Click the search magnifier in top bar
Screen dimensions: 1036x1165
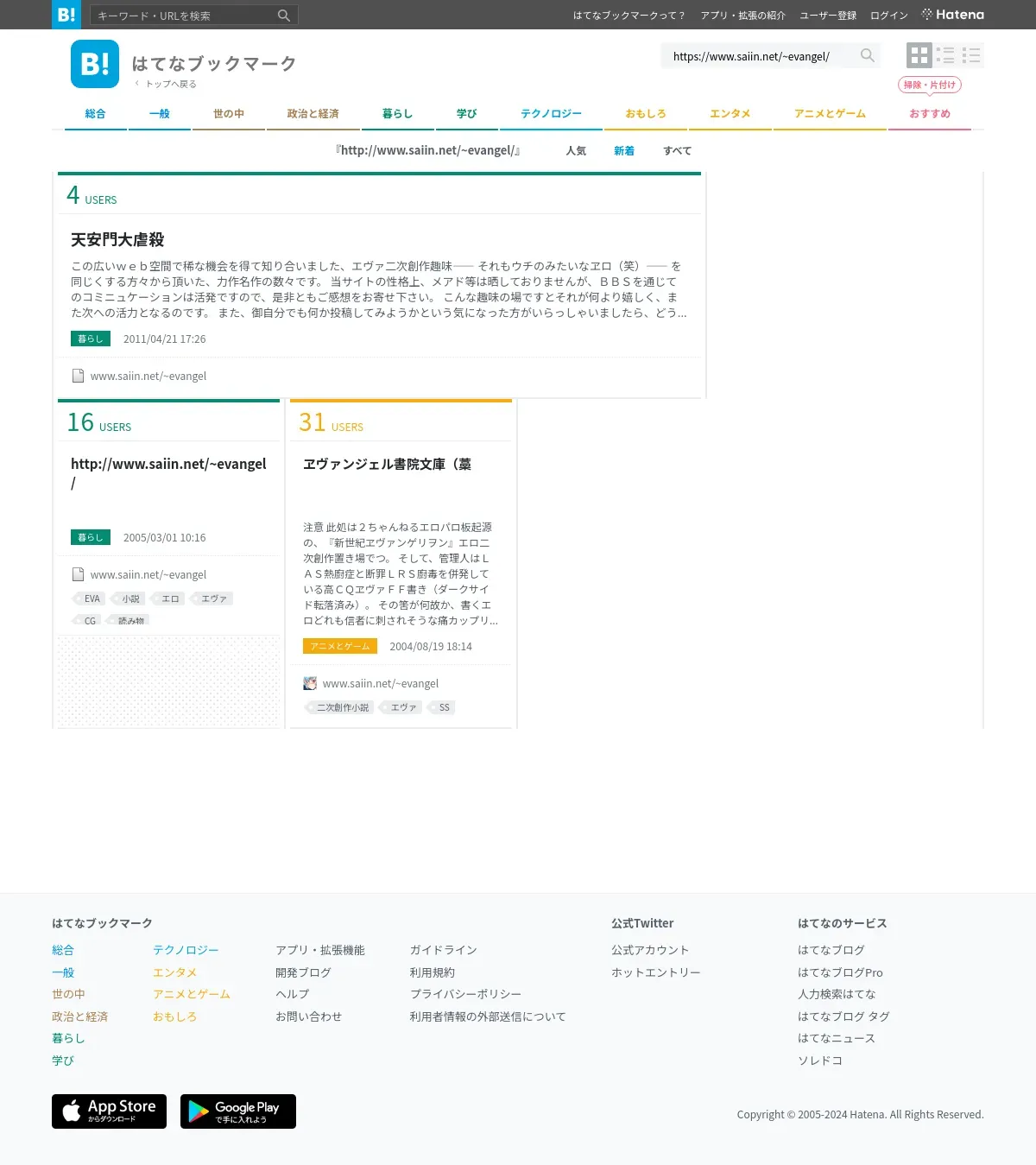(283, 16)
